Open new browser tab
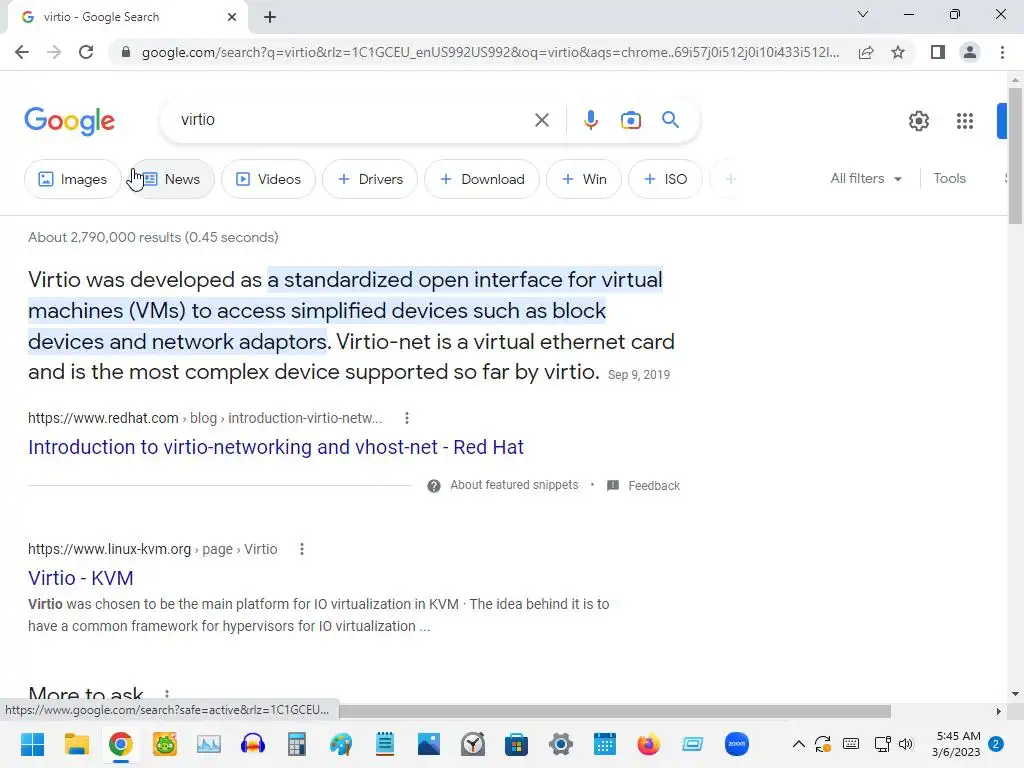This screenshot has width=1024, height=768. coord(270,17)
